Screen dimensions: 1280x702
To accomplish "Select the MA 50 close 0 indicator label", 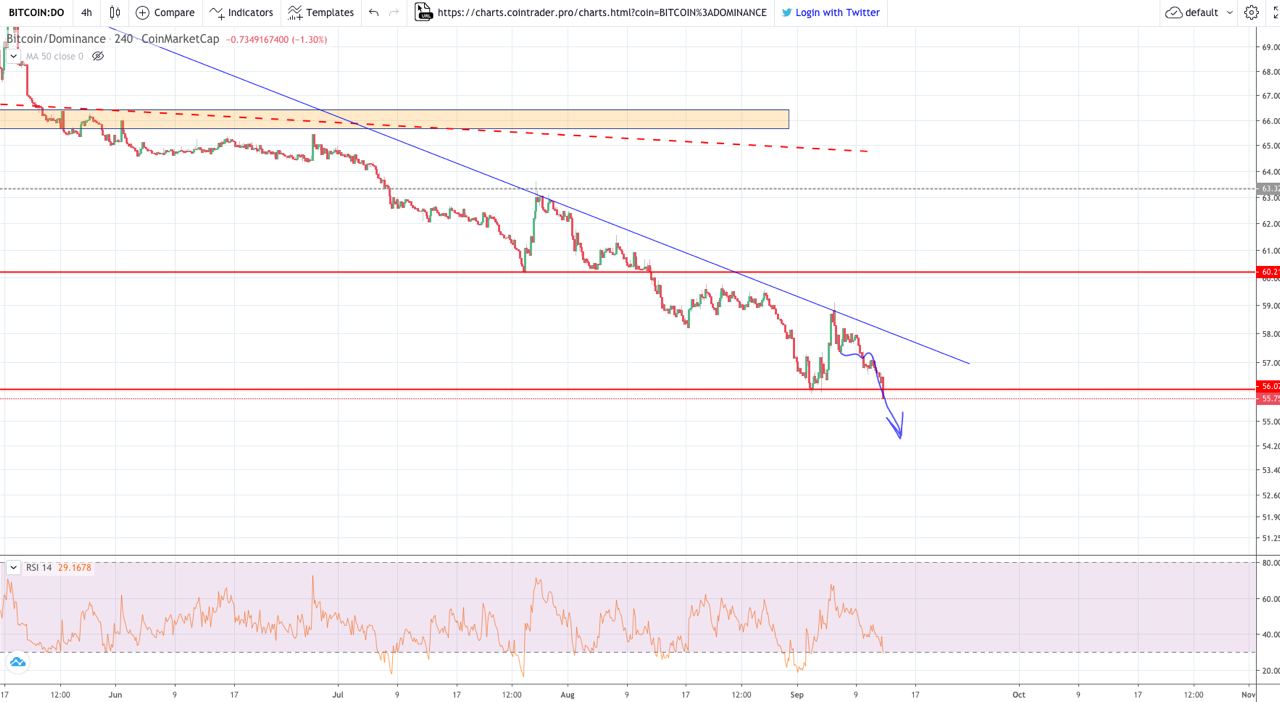I will pos(55,56).
